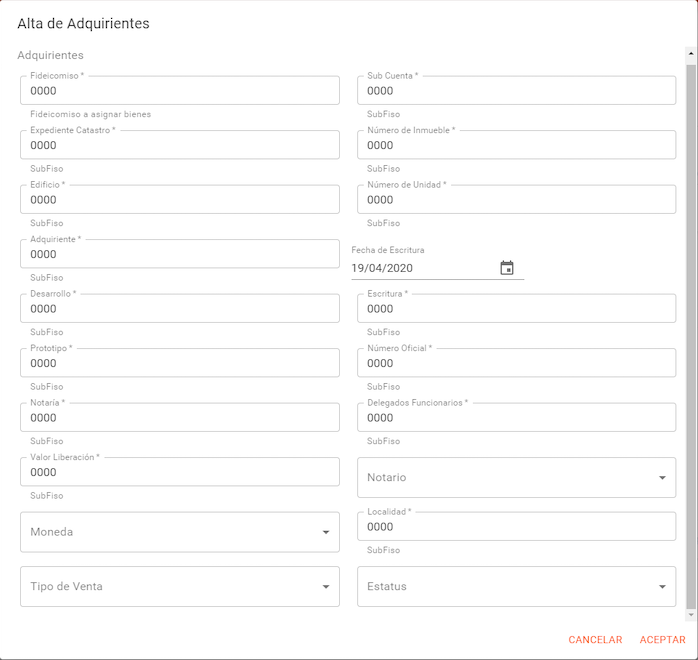Select the Expediente Catastro field
This screenshot has height=660, width=698.
[179, 145]
